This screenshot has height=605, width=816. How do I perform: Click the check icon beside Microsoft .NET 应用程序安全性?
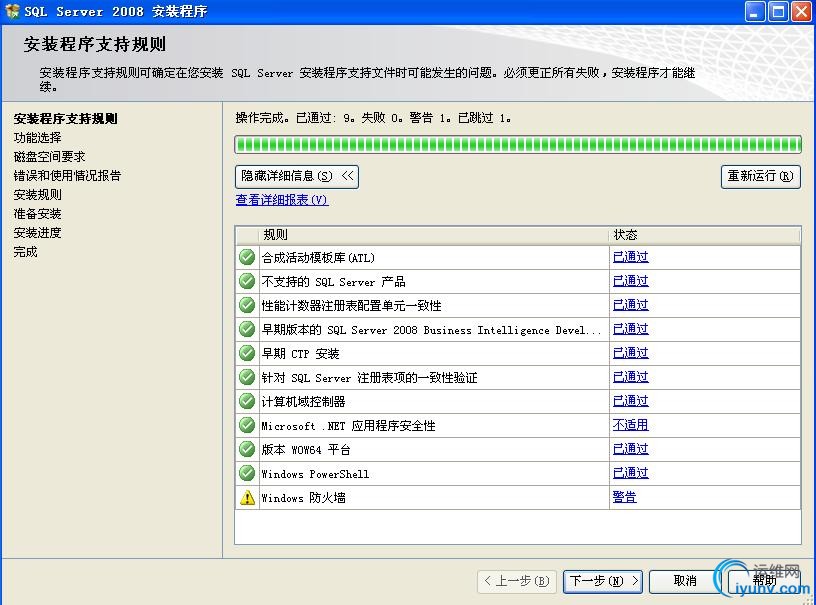click(247, 425)
